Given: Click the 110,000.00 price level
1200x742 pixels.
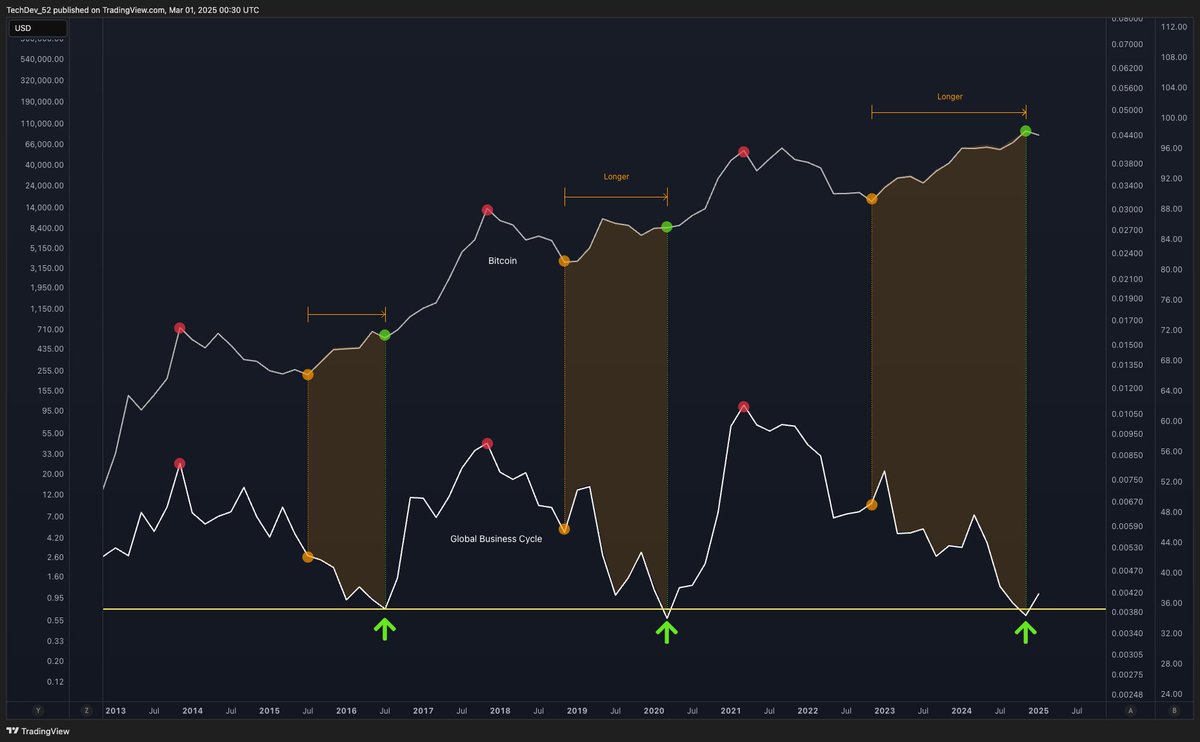Looking at the screenshot, I should click(42, 124).
